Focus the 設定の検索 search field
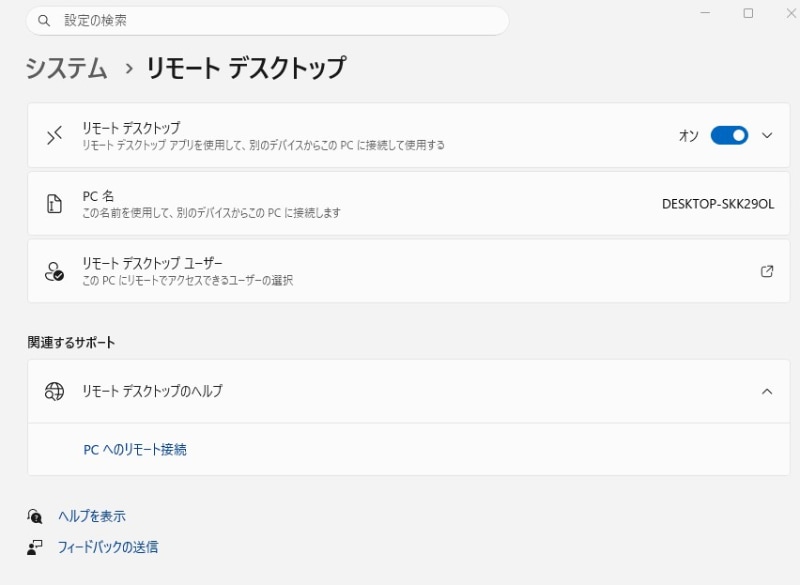 [x=267, y=21]
